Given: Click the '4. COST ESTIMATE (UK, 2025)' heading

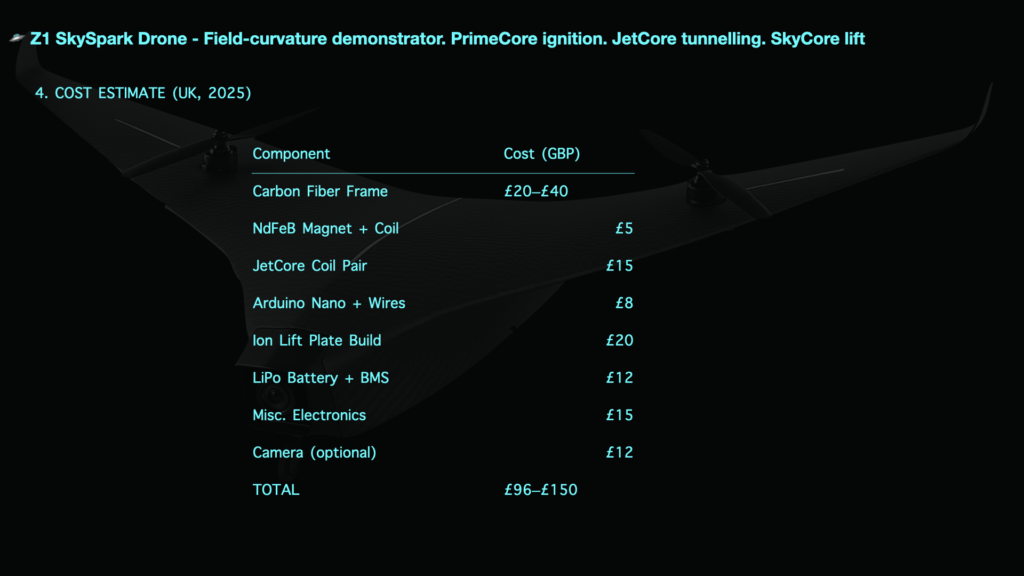Looking at the screenshot, I should [x=143, y=93].
